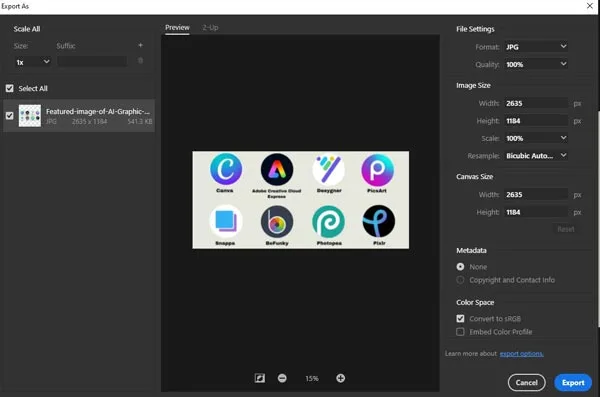
Task: Click the 541.3 KB file size text
Action: coord(140,121)
